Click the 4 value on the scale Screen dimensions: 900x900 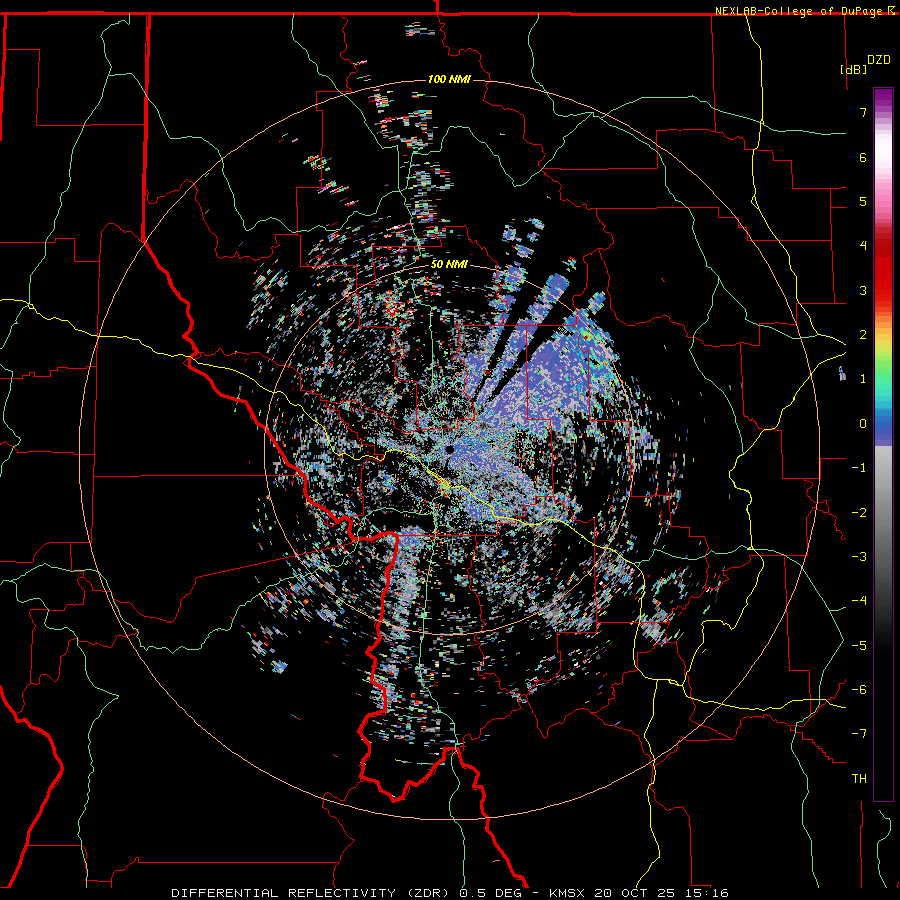tap(863, 246)
